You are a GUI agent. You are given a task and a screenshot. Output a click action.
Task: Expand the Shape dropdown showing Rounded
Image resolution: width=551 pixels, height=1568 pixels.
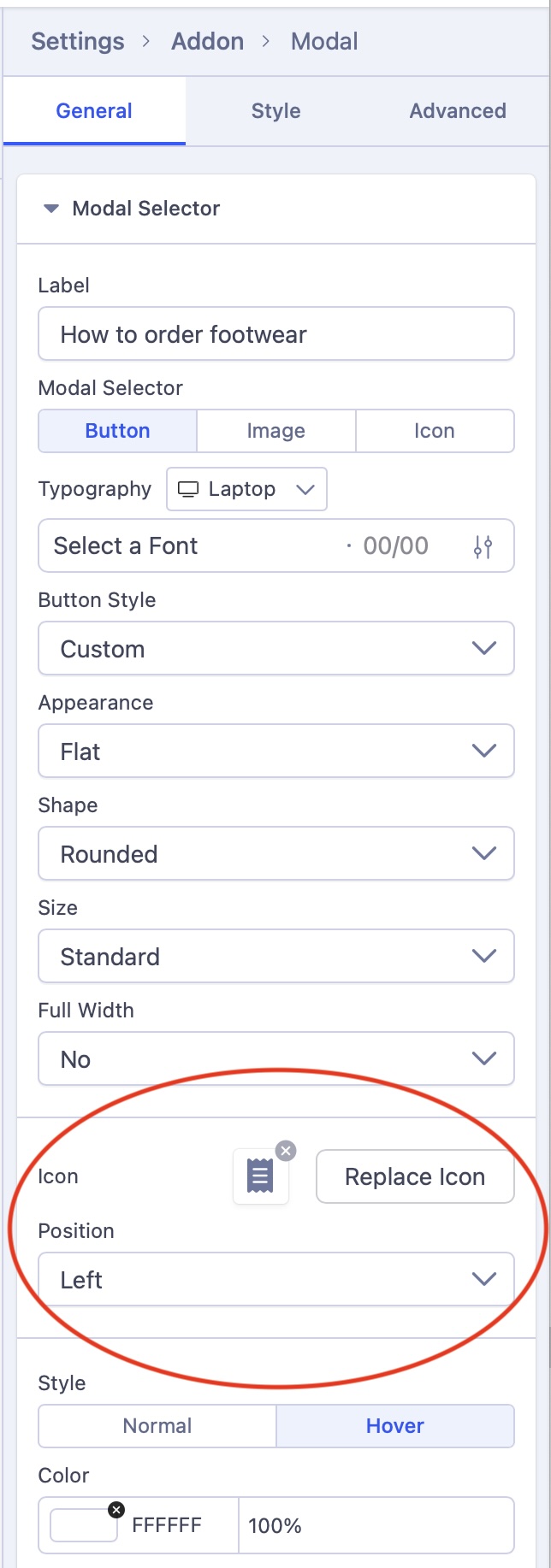point(275,854)
